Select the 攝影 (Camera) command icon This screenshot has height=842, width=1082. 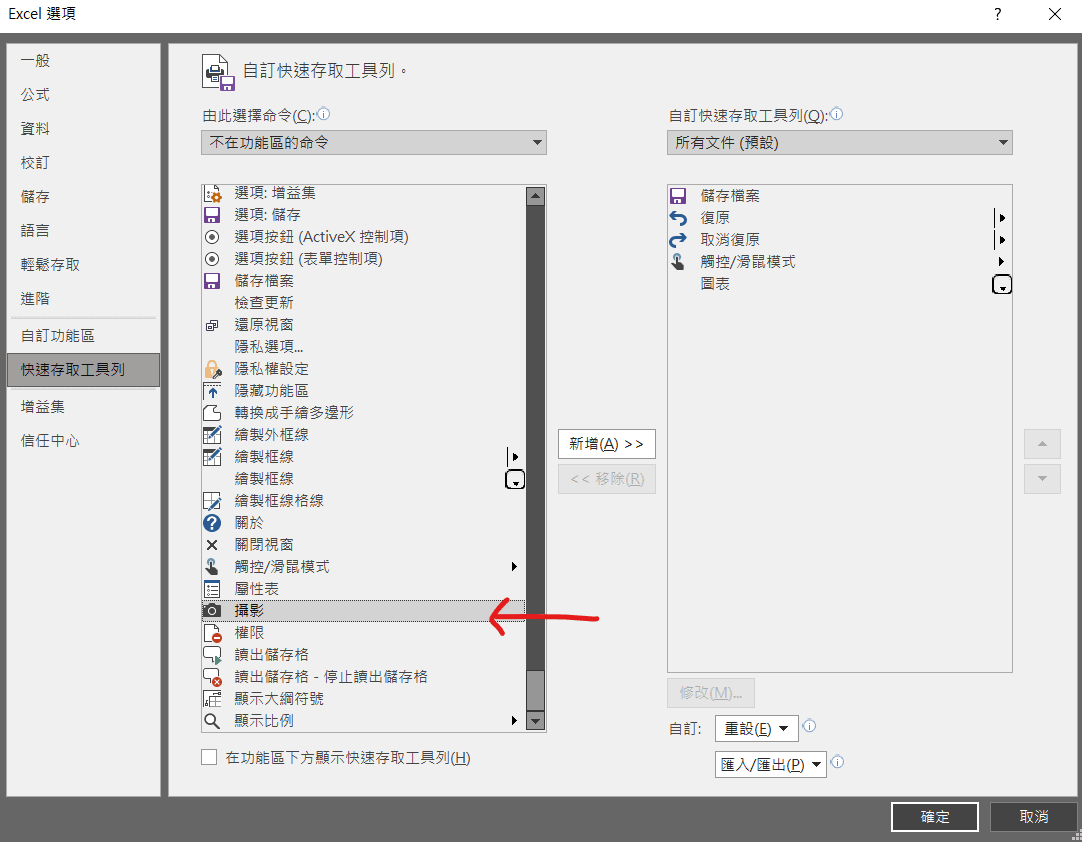coord(212,609)
